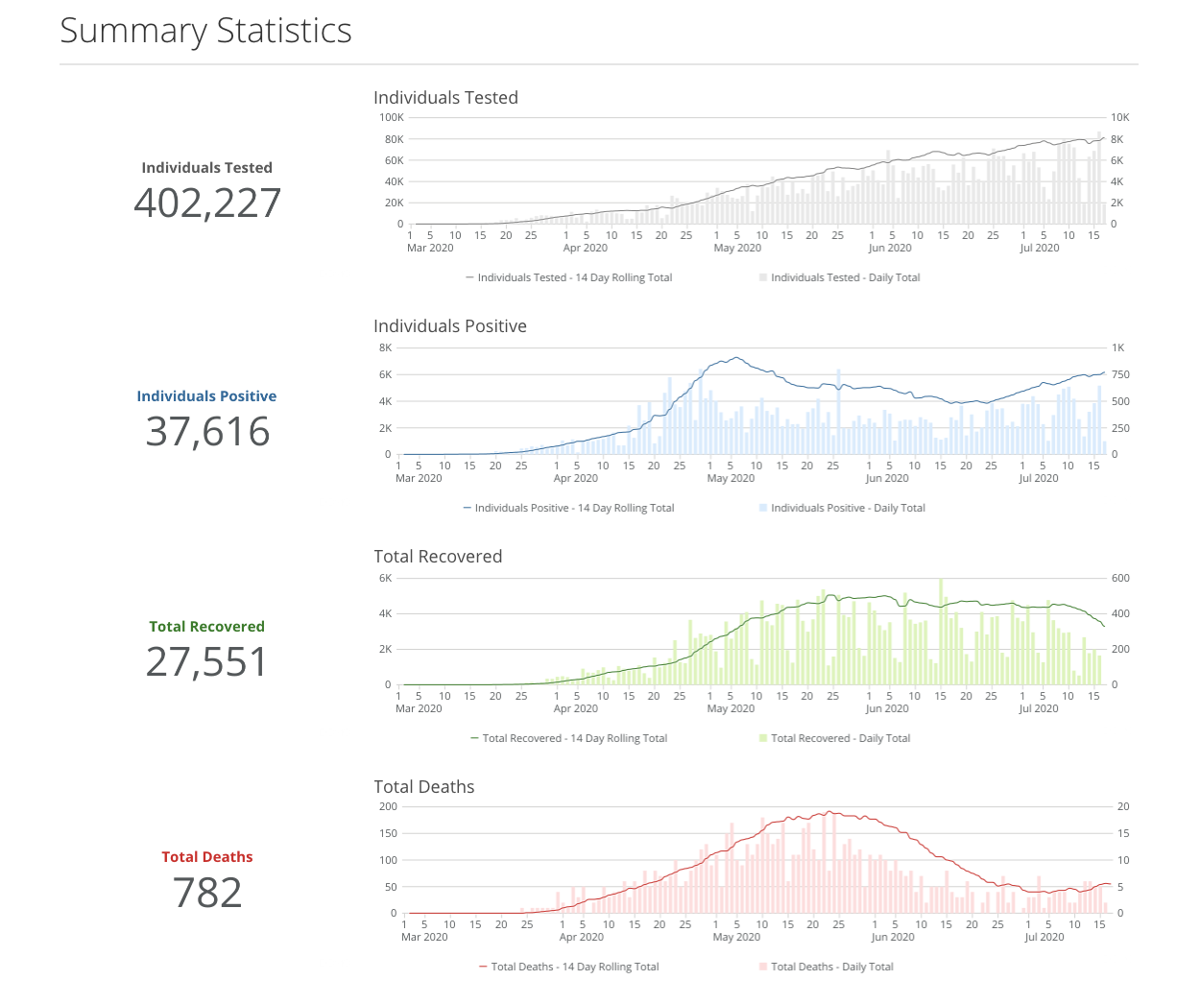Click the blue Individuals Positive label beside count
The height and width of the screenshot is (1004, 1200).
pyautogui.click(x=207, y=396)
